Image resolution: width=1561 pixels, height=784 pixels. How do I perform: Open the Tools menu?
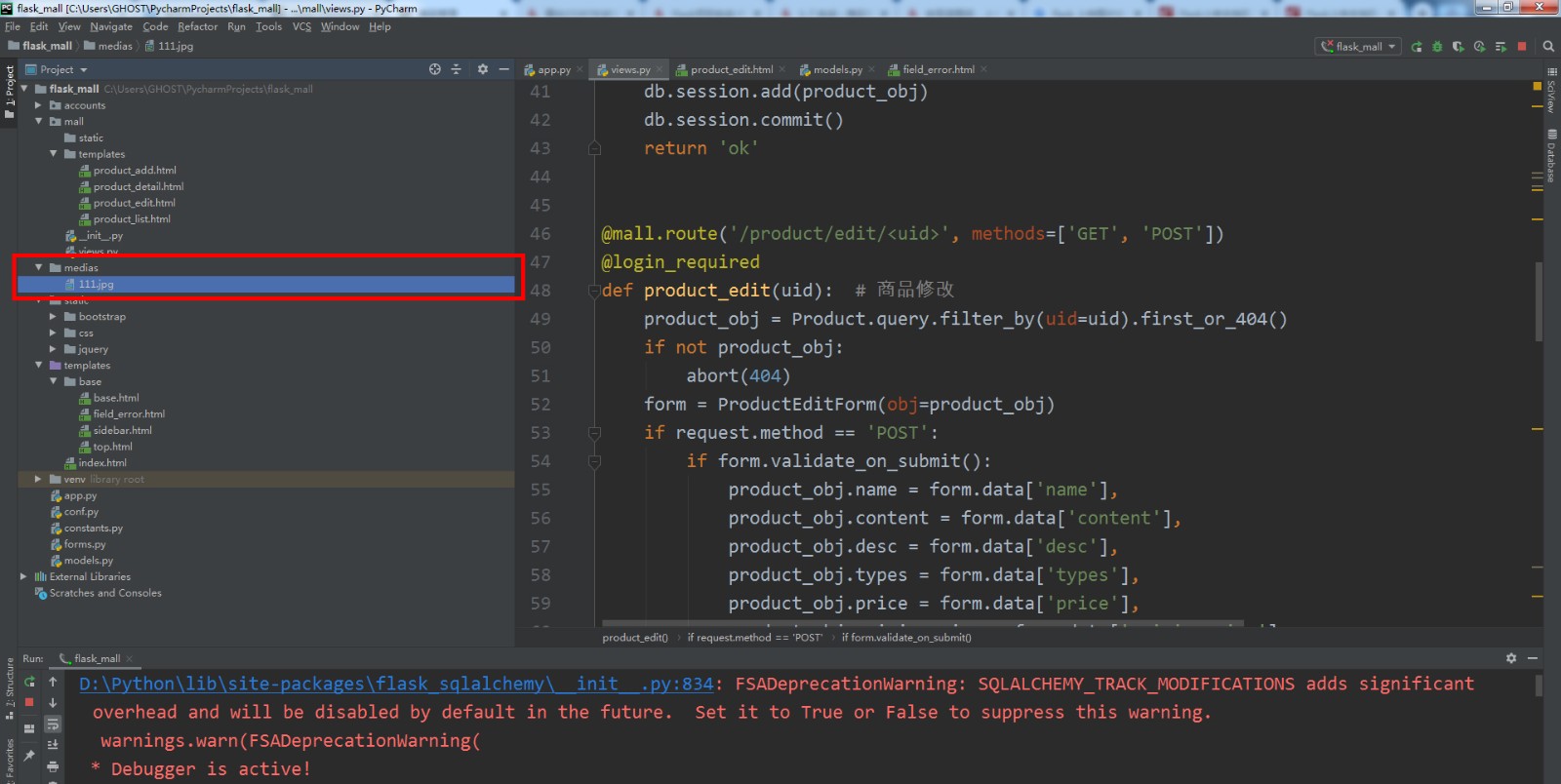[x=268, y=26]
